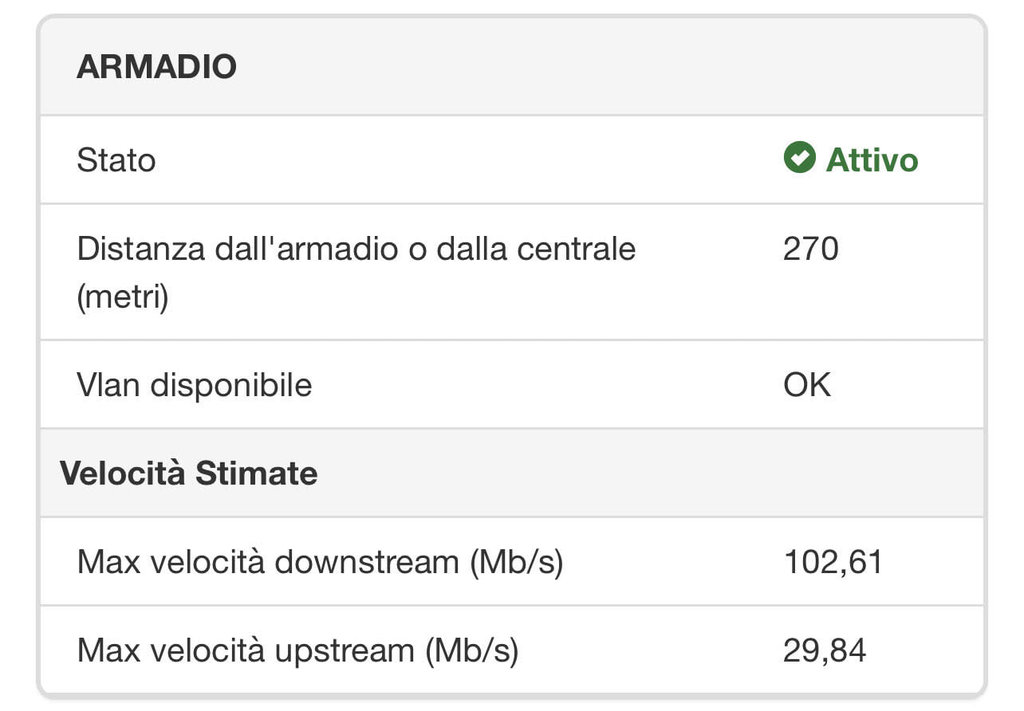1024x711 pixels.
Task: Click the Distanza dall'armadio o dalla centrale label
Action: [x=356, y=249]
